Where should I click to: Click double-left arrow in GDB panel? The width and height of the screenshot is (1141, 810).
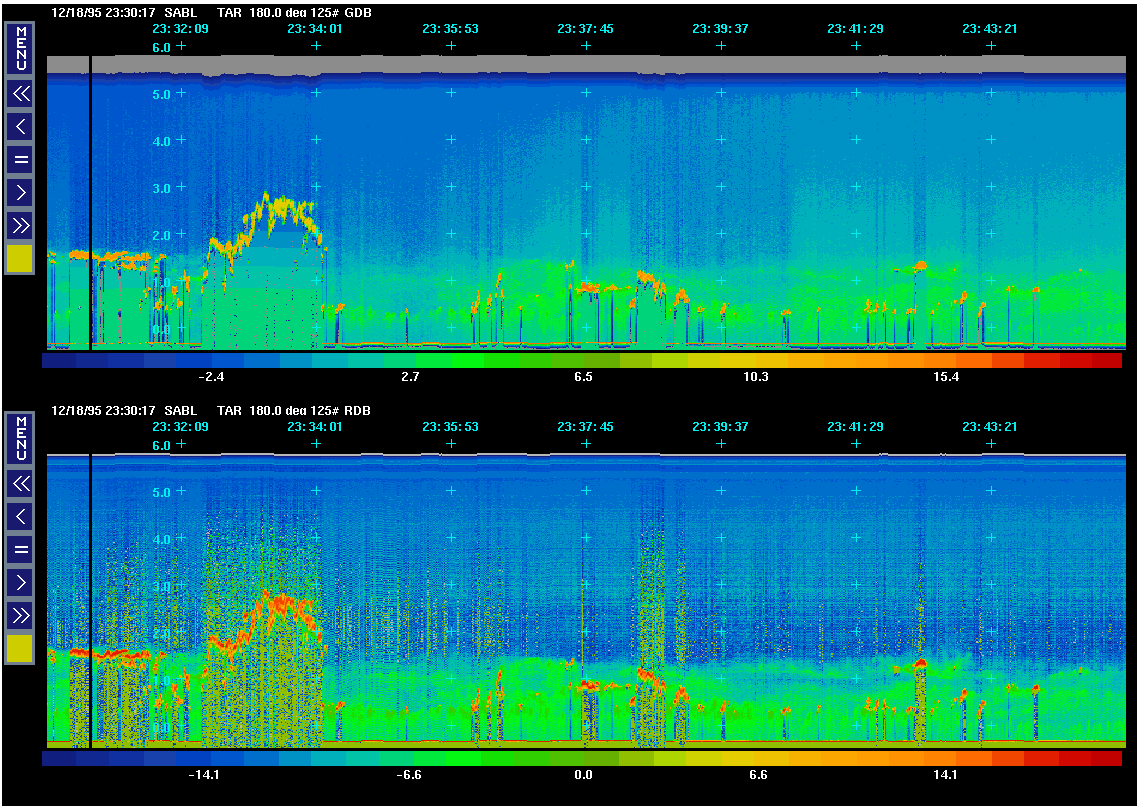click(20, 95)
